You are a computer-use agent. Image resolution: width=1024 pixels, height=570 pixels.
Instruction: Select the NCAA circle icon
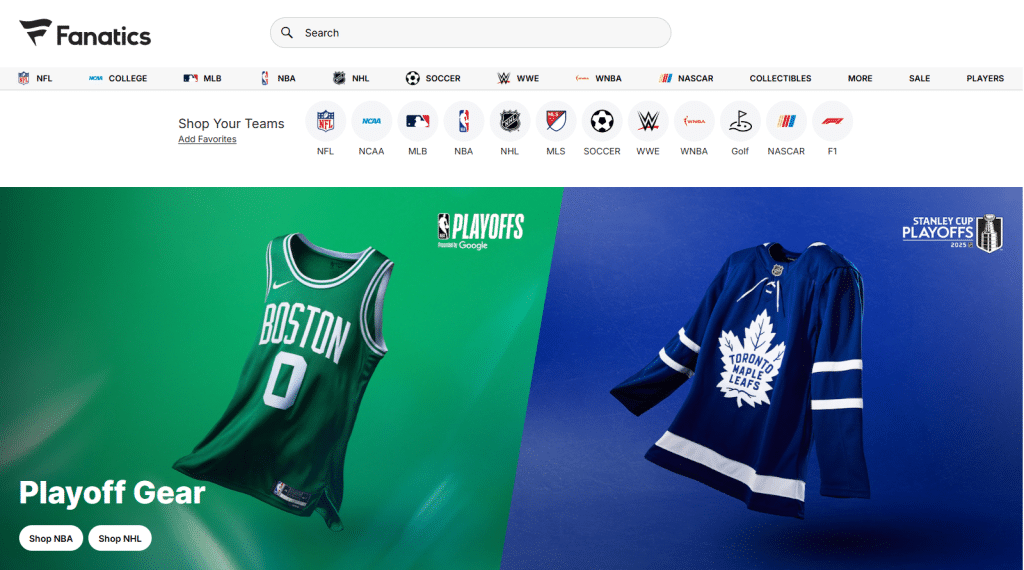tap(371, 122)
